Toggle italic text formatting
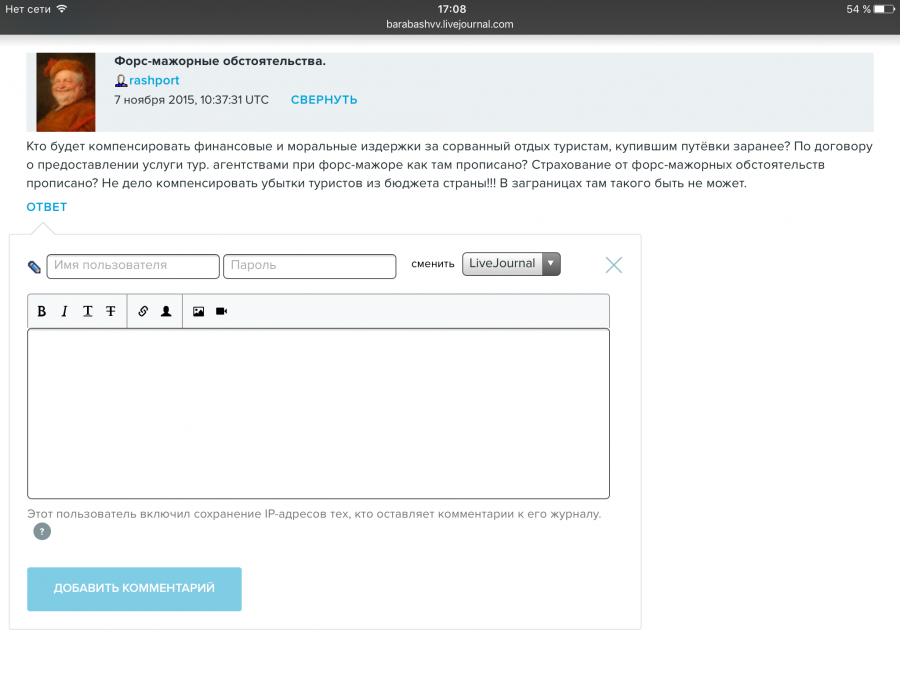This screenshot has width=900, height=675. coord(65,312)
